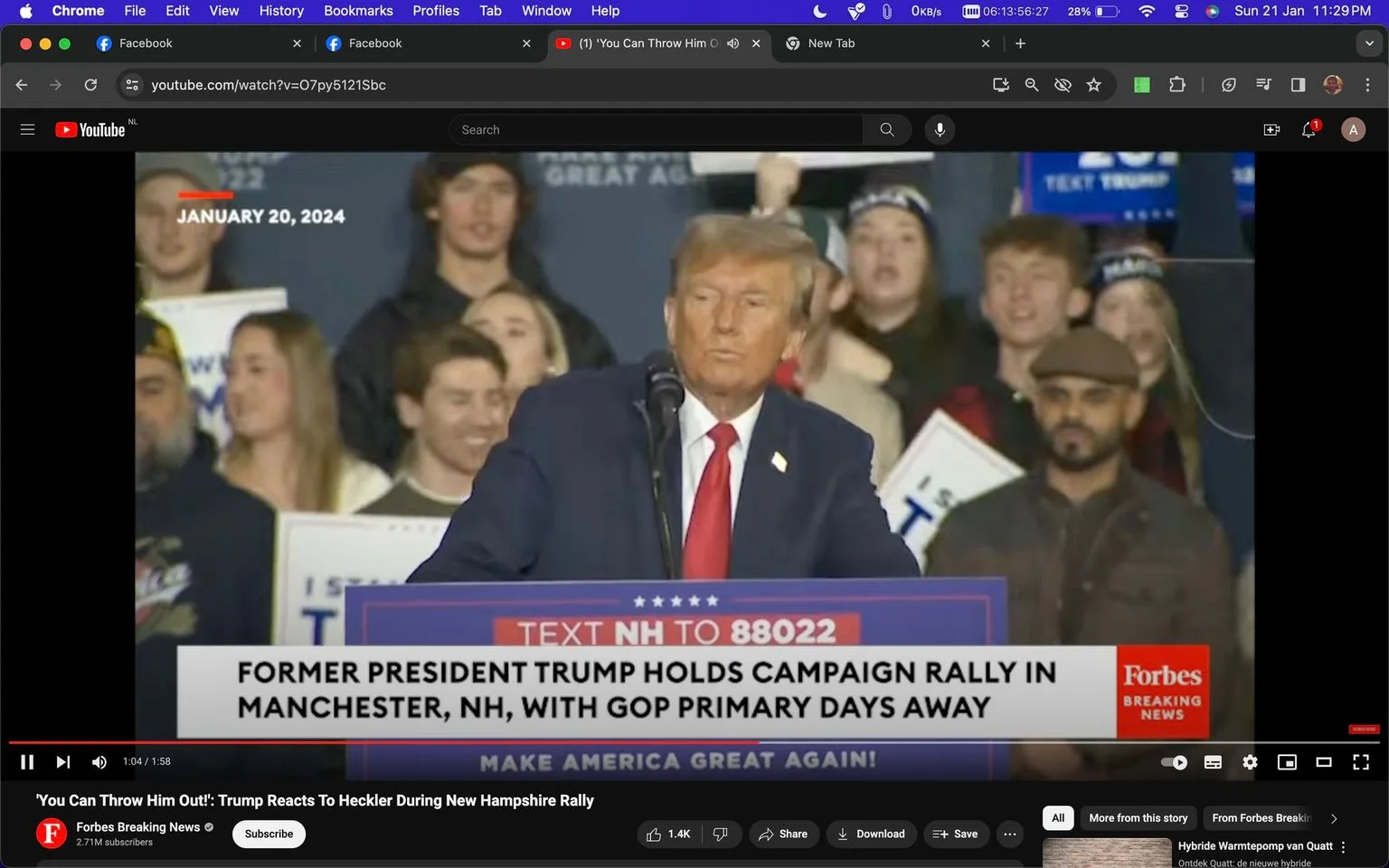1389x868 pixels.
Task: Open the Bookmarks menu
Action: pos(358,11)
